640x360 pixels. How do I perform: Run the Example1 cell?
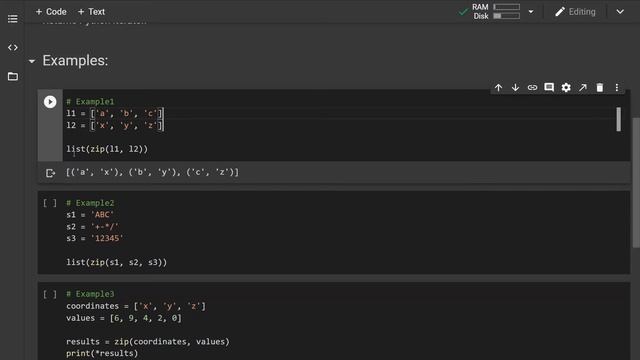click(50, 102)
